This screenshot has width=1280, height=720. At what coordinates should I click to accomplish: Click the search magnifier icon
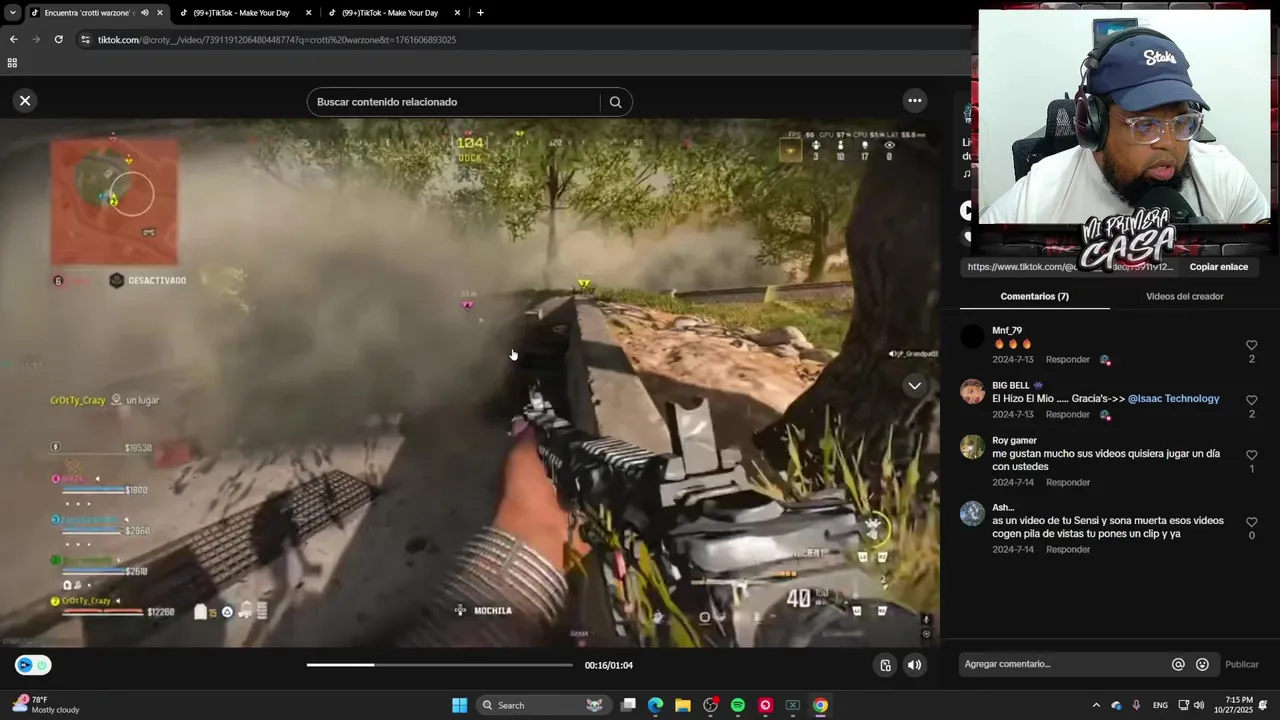coord(615,102)
